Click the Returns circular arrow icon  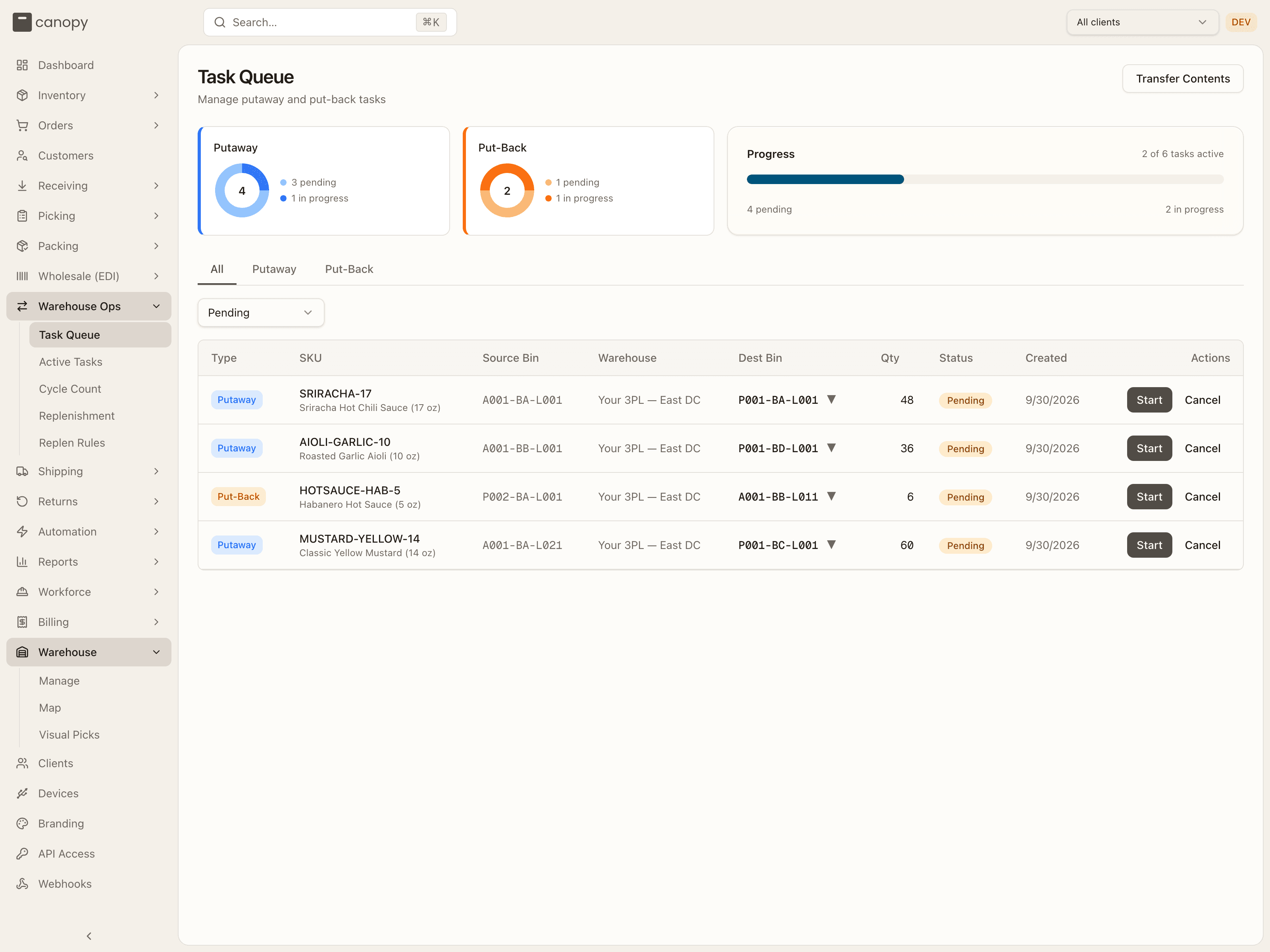tap(22, 501)
